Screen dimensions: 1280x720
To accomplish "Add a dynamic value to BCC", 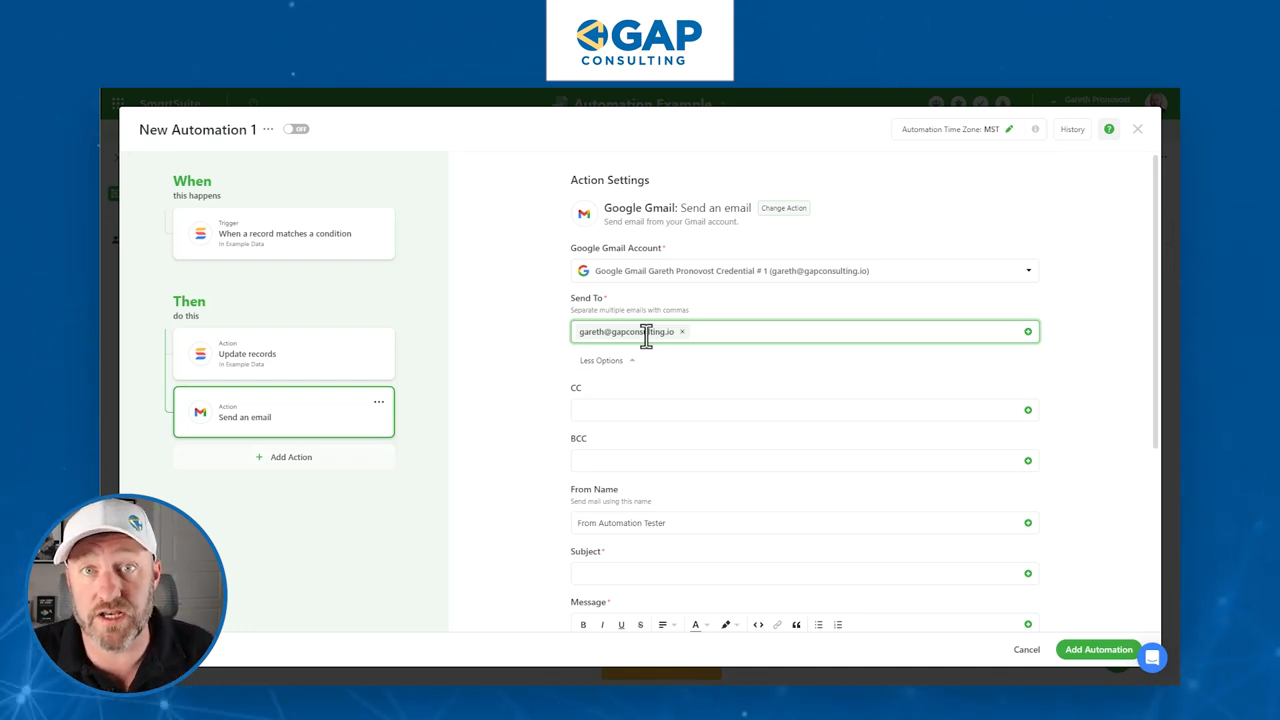I will coord(1028,461).
